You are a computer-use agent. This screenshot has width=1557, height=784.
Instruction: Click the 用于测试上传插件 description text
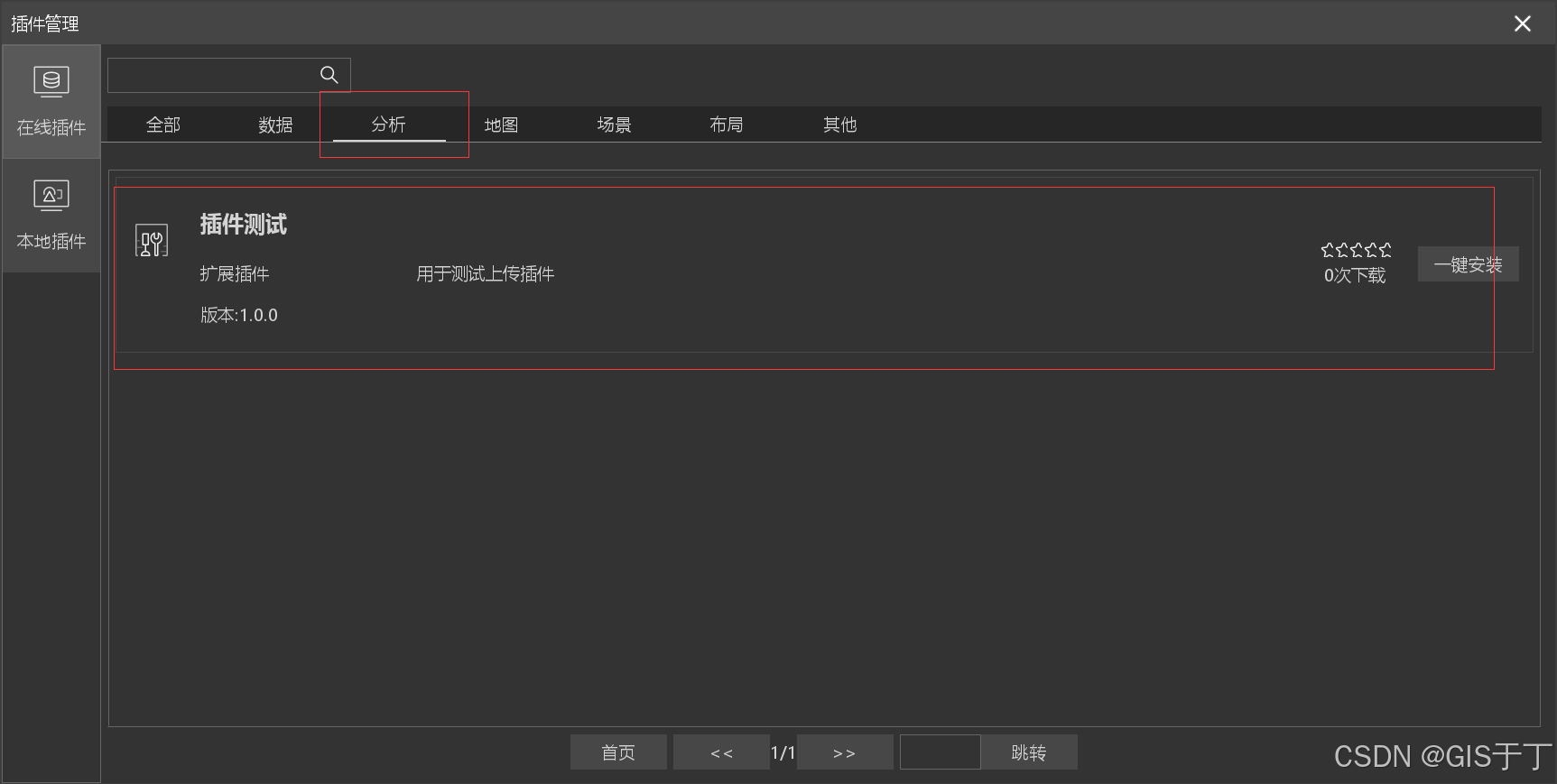click(x=486, y=273)
